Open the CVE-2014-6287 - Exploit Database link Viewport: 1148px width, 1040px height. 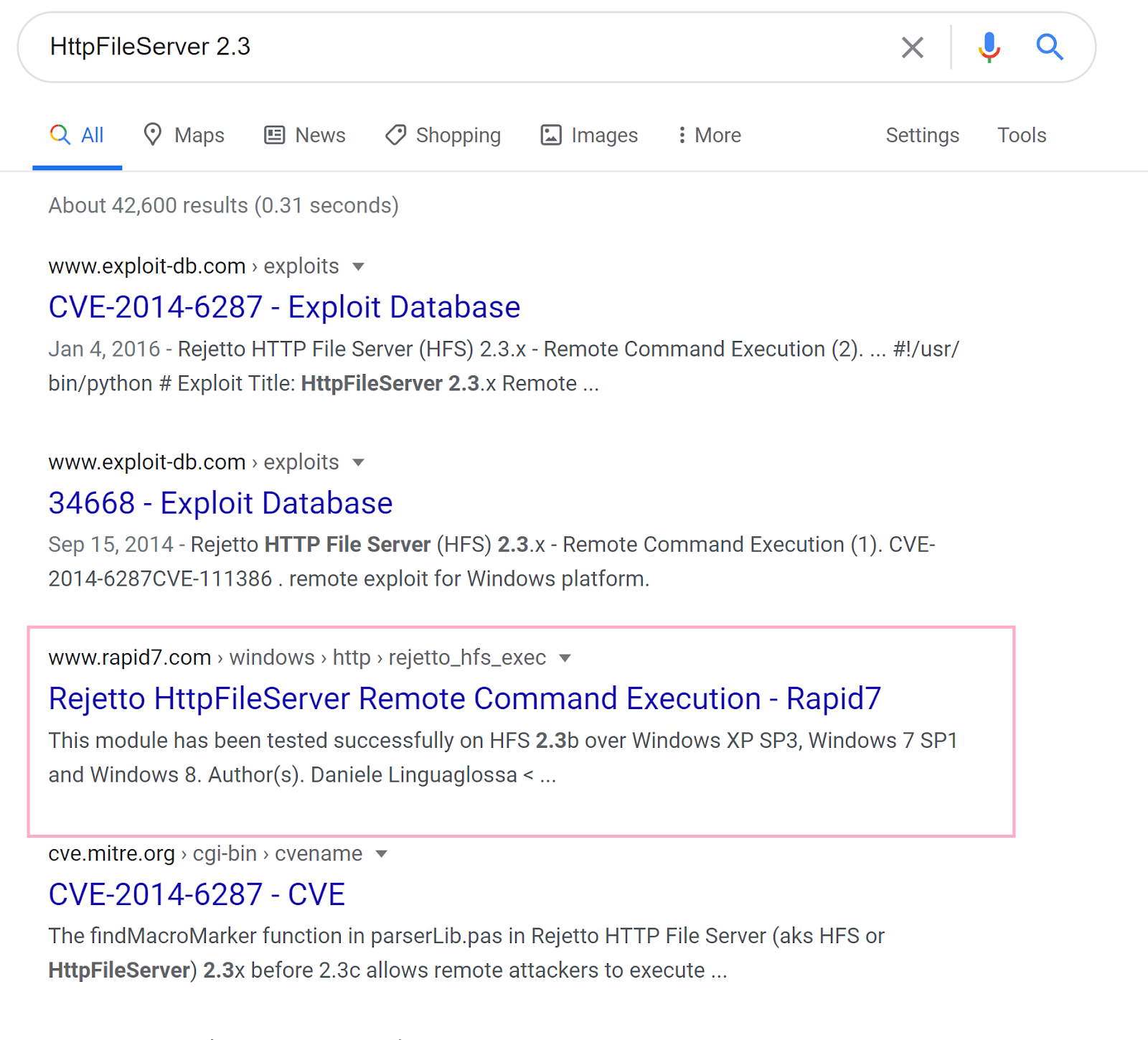[x=284, y=307]
